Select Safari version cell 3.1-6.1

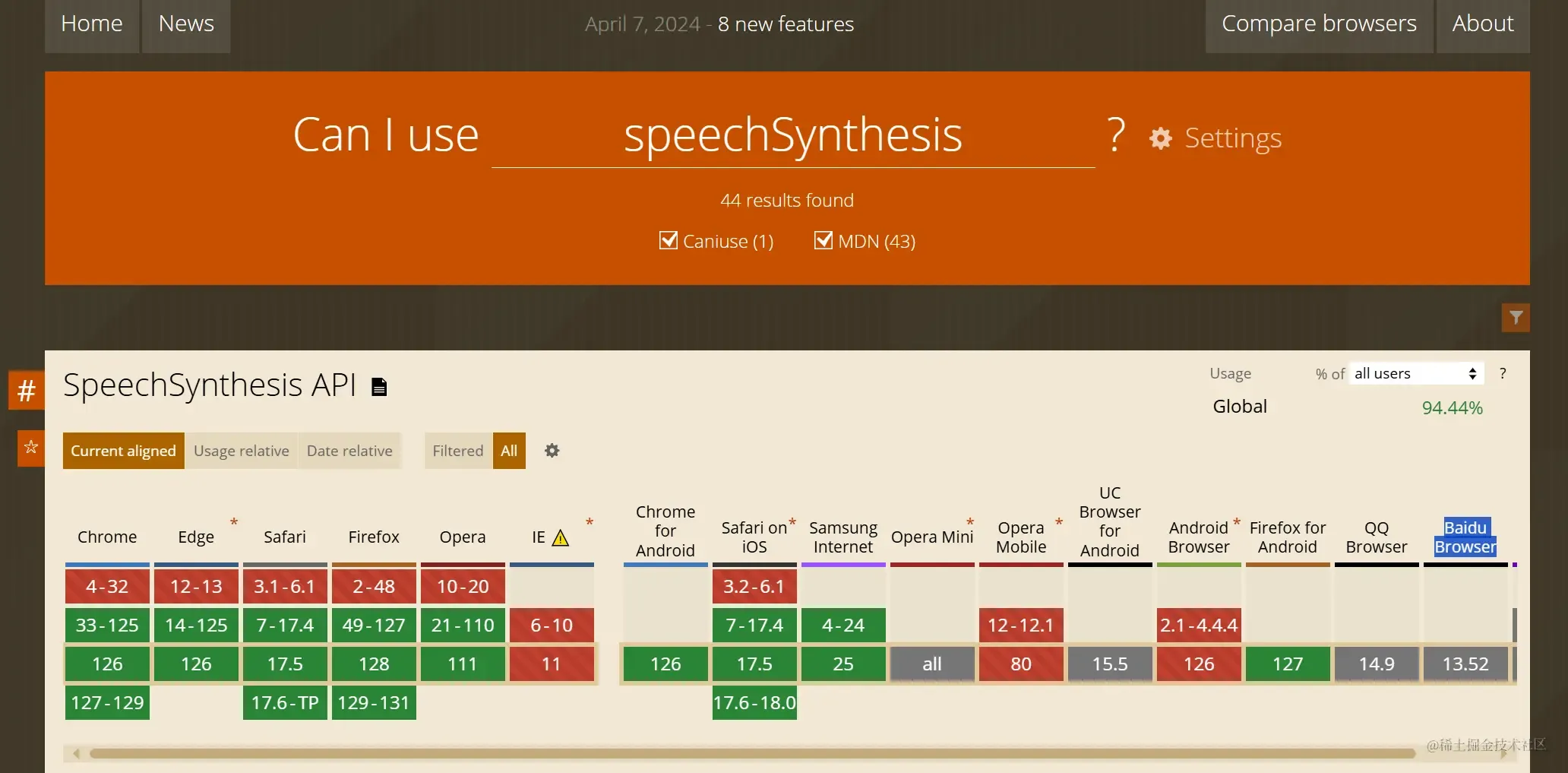point(285,586)
